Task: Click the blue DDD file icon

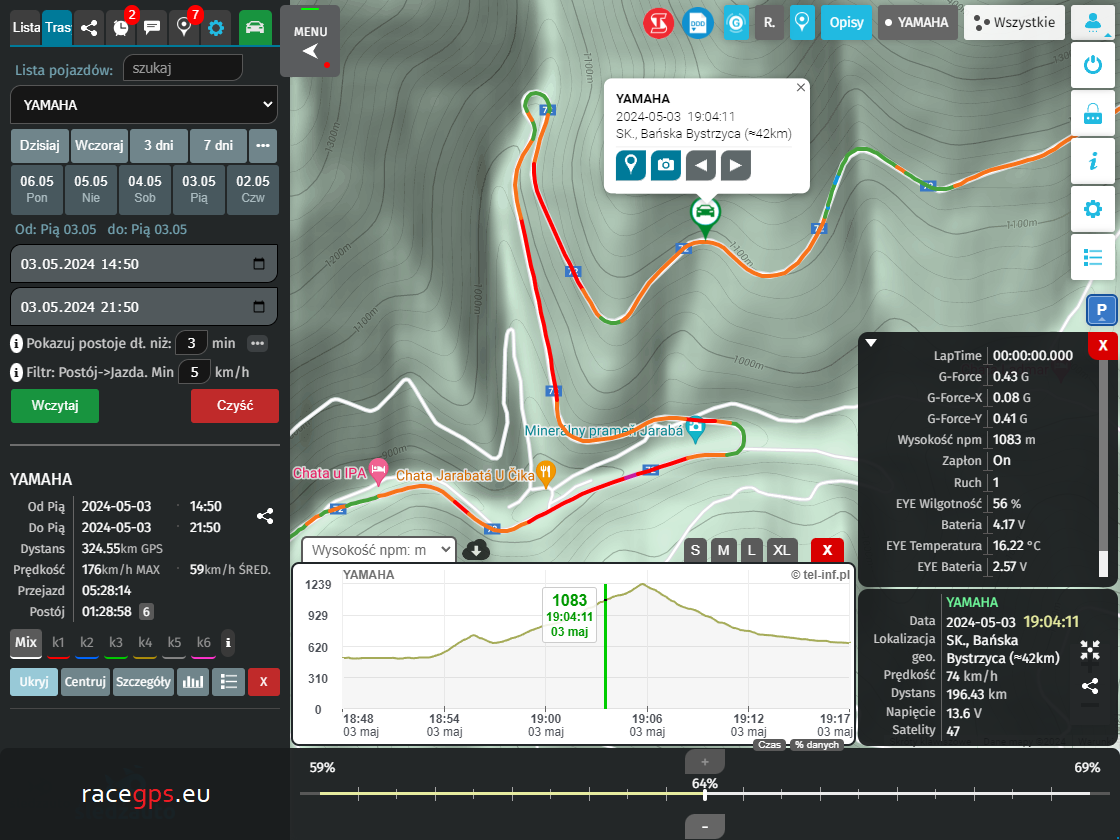Action: point(696,23)
